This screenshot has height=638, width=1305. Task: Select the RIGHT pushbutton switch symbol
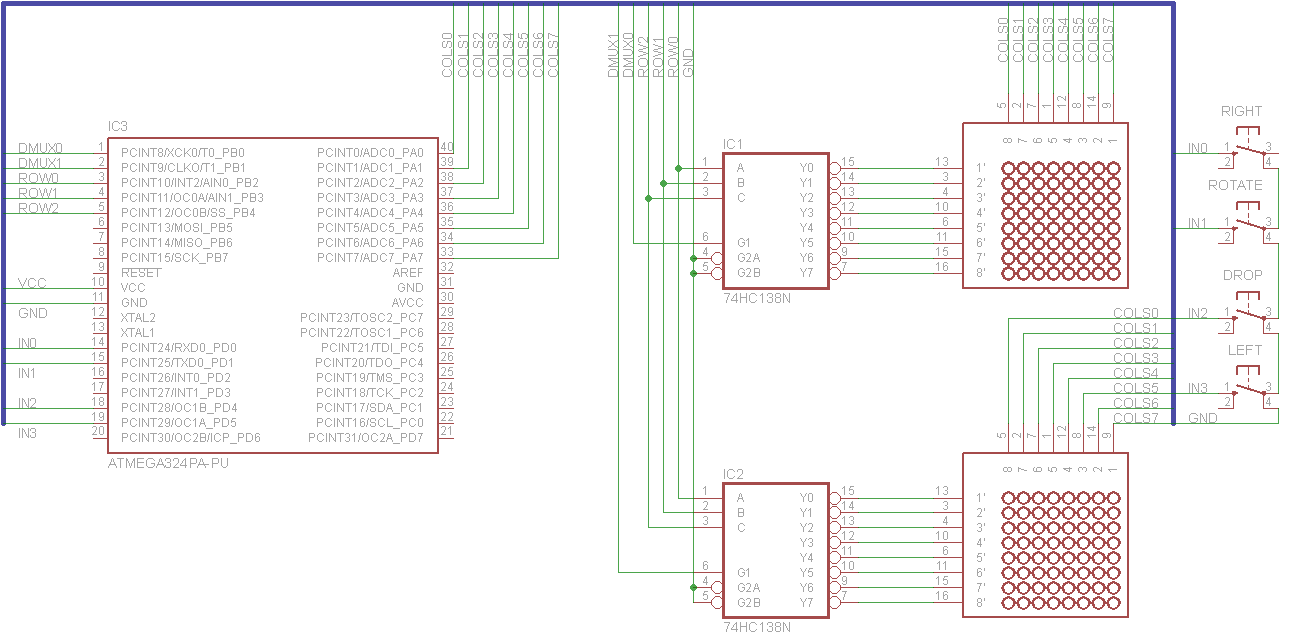point(1247,145)
